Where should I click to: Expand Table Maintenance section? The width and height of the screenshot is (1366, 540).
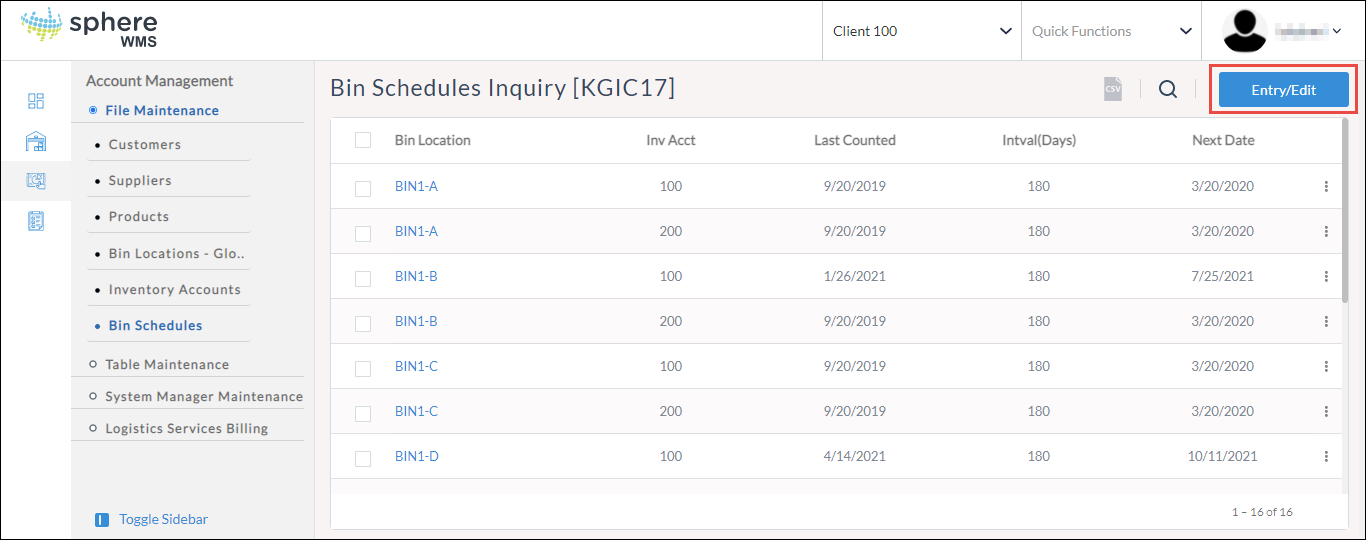pos(166,365)
